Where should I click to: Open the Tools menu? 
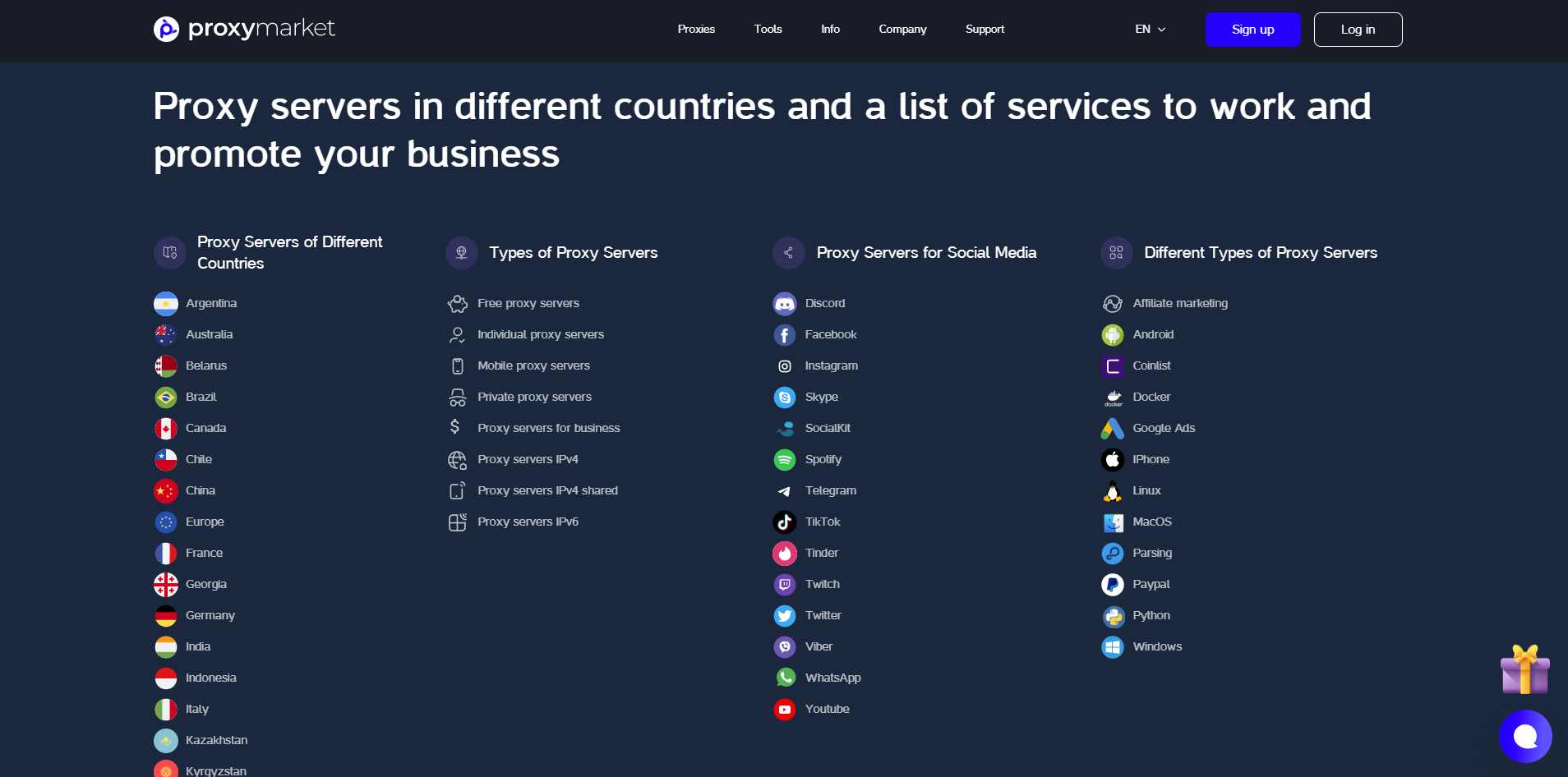tap(768, 30)
